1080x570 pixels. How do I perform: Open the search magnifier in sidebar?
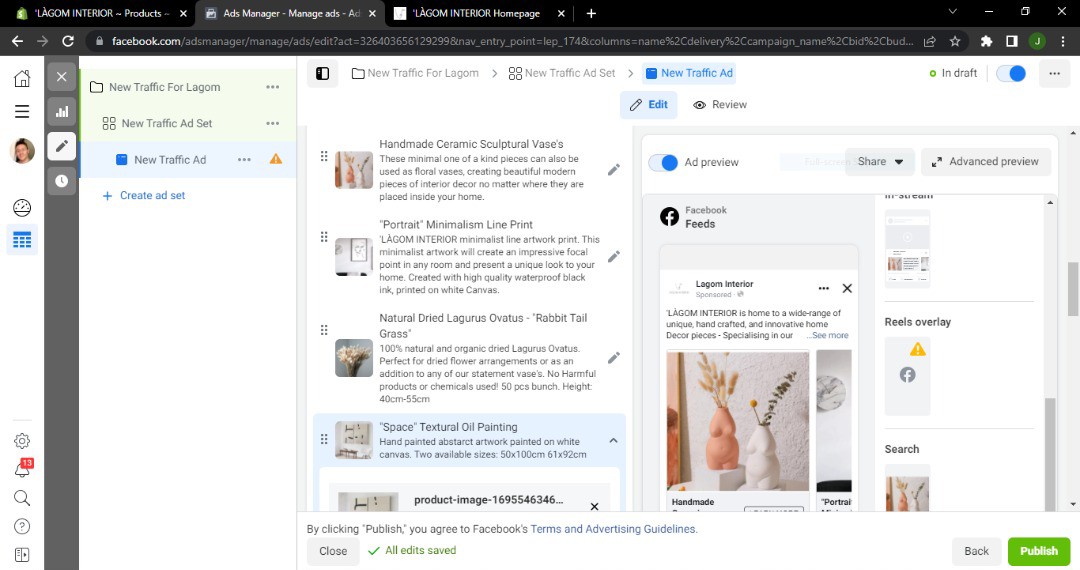22,498
